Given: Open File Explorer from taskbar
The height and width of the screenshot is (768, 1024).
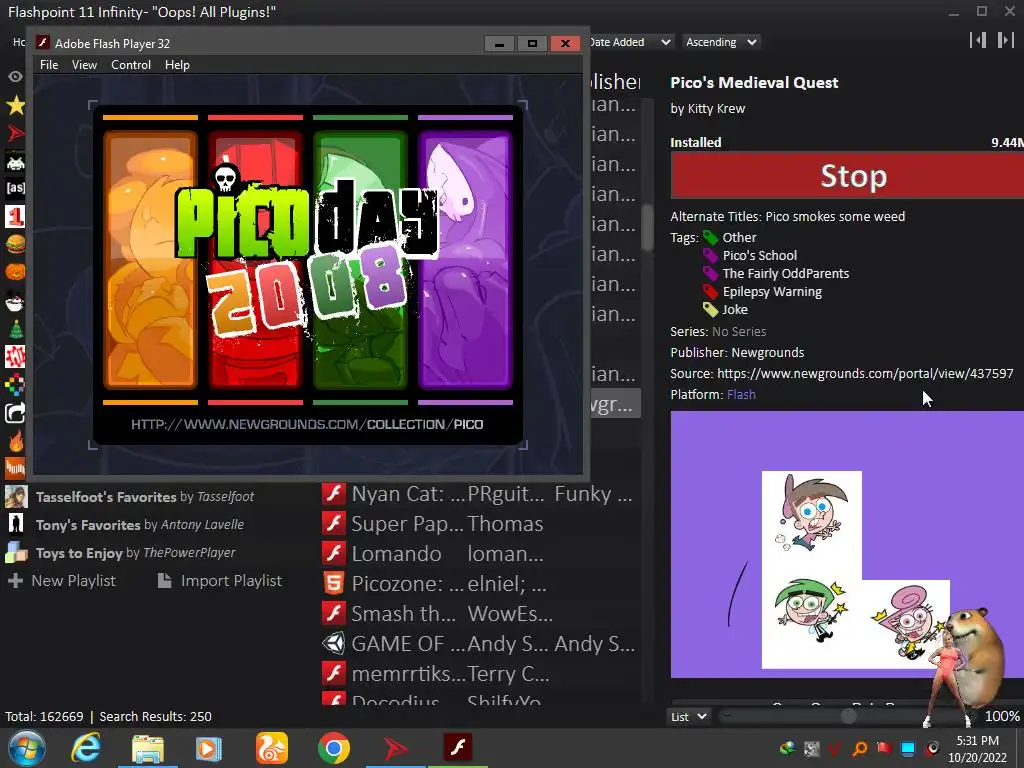Looking at the screenshot, I should tap(148, 748).
